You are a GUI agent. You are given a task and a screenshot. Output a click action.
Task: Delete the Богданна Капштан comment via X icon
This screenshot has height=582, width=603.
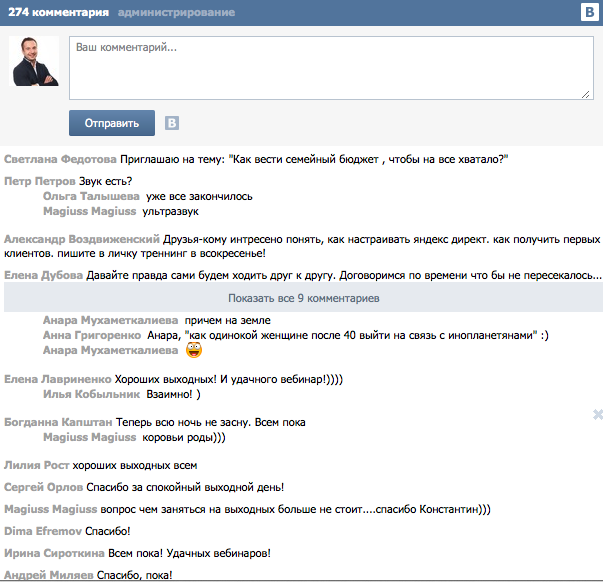598,415
